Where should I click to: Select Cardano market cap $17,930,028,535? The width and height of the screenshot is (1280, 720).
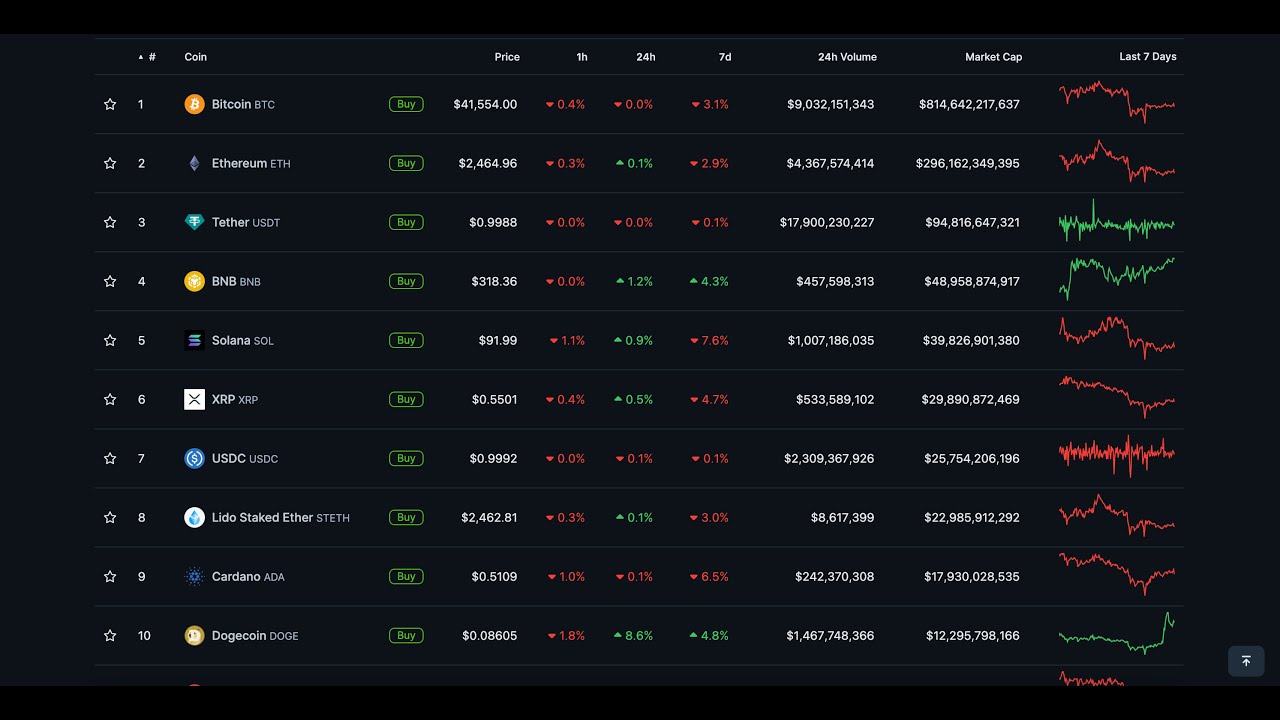972,576
